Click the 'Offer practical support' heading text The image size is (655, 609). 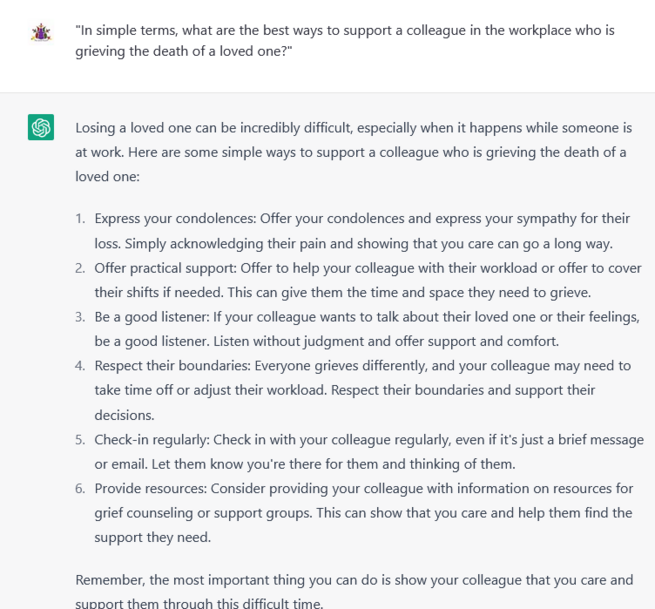click(x=165, y=268)
